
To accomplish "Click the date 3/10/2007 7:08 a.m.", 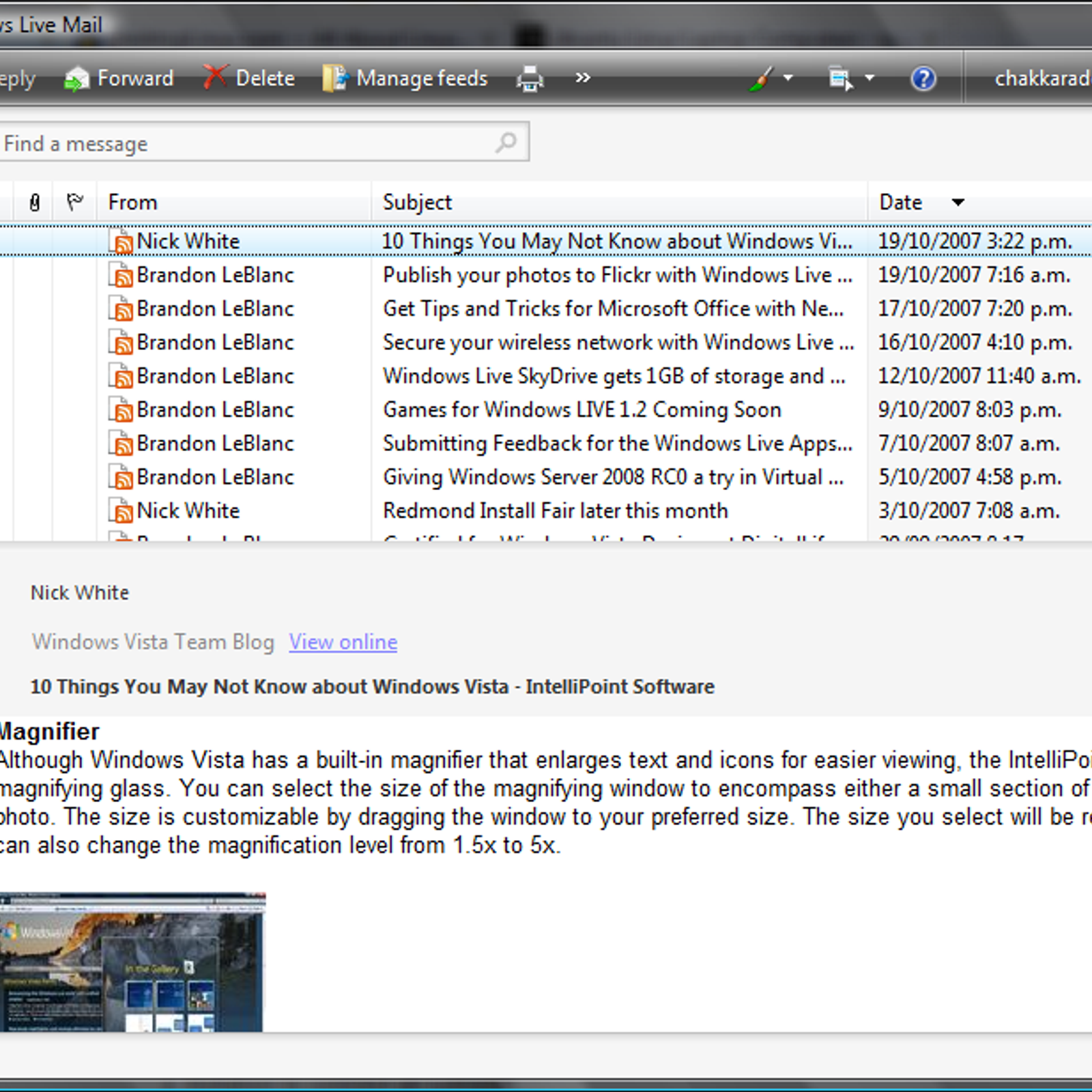I will click(x=968, y=511).
